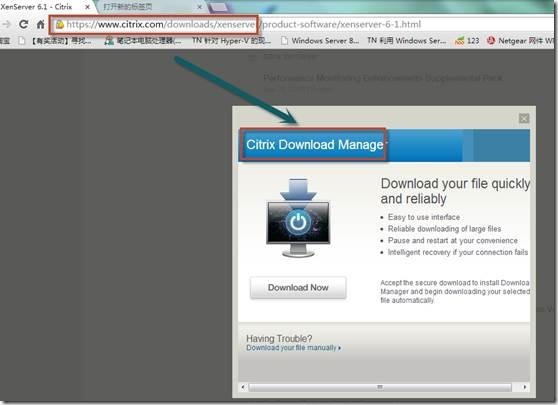The width and height of the screenshot is (558, 405).
Task: Click the Download Now button
Action: click(x=298, y=288)
